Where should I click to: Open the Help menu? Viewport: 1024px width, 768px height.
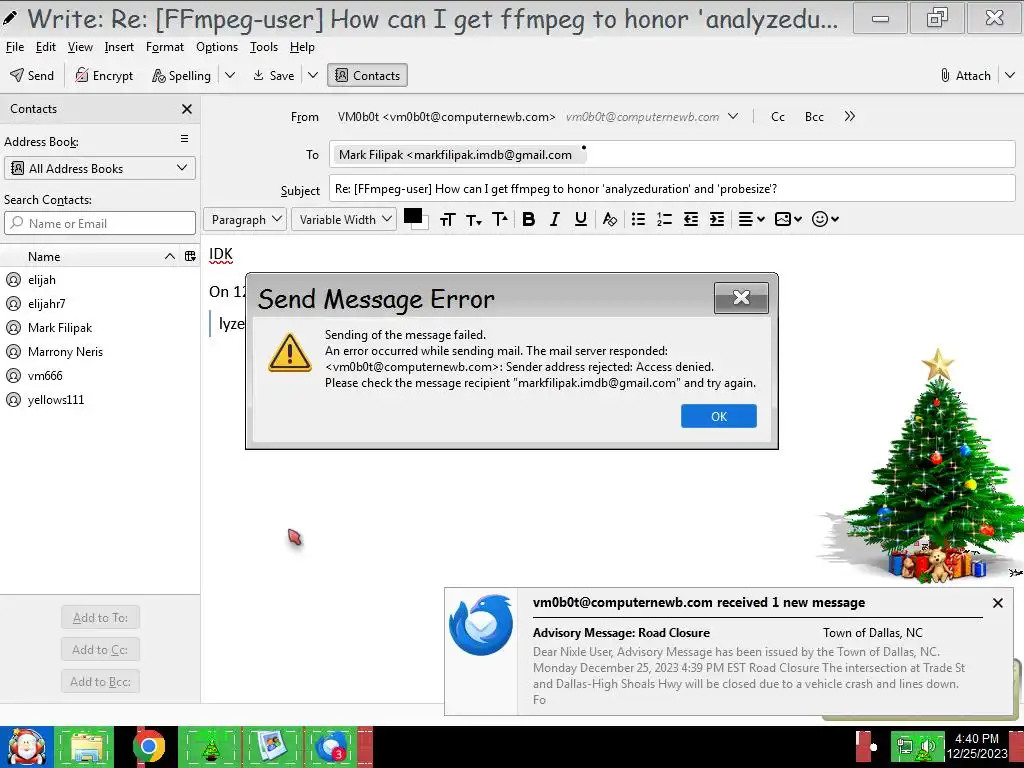coord(302,47)
